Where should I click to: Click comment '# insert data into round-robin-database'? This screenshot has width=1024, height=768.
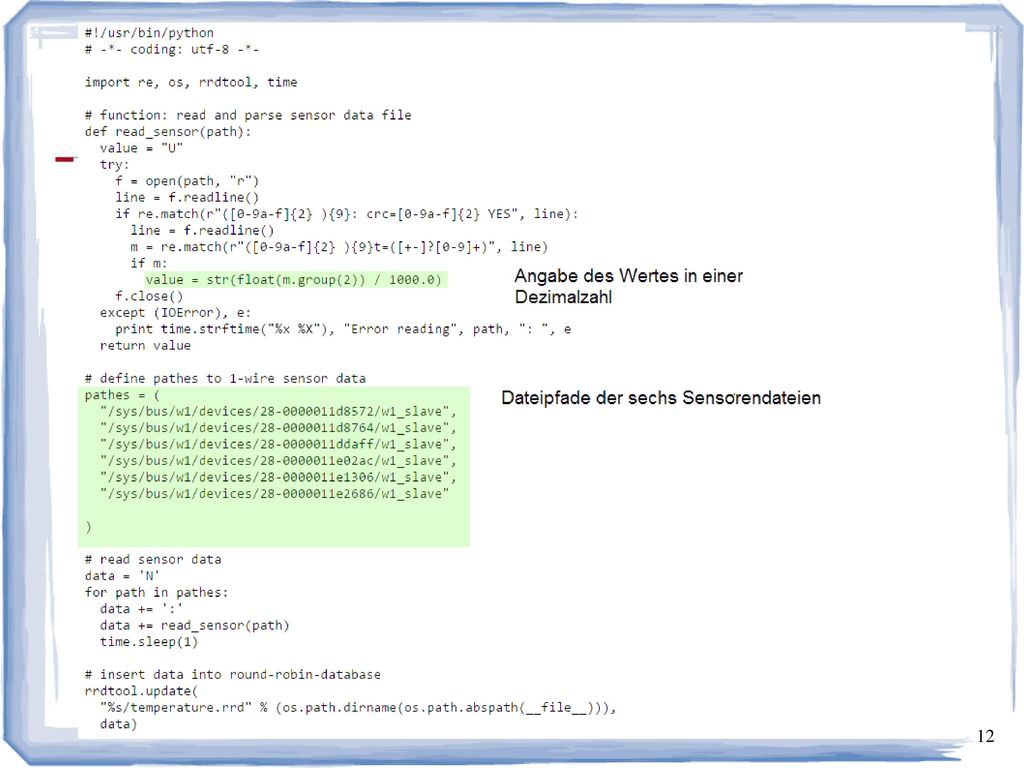tap(232, 675)
